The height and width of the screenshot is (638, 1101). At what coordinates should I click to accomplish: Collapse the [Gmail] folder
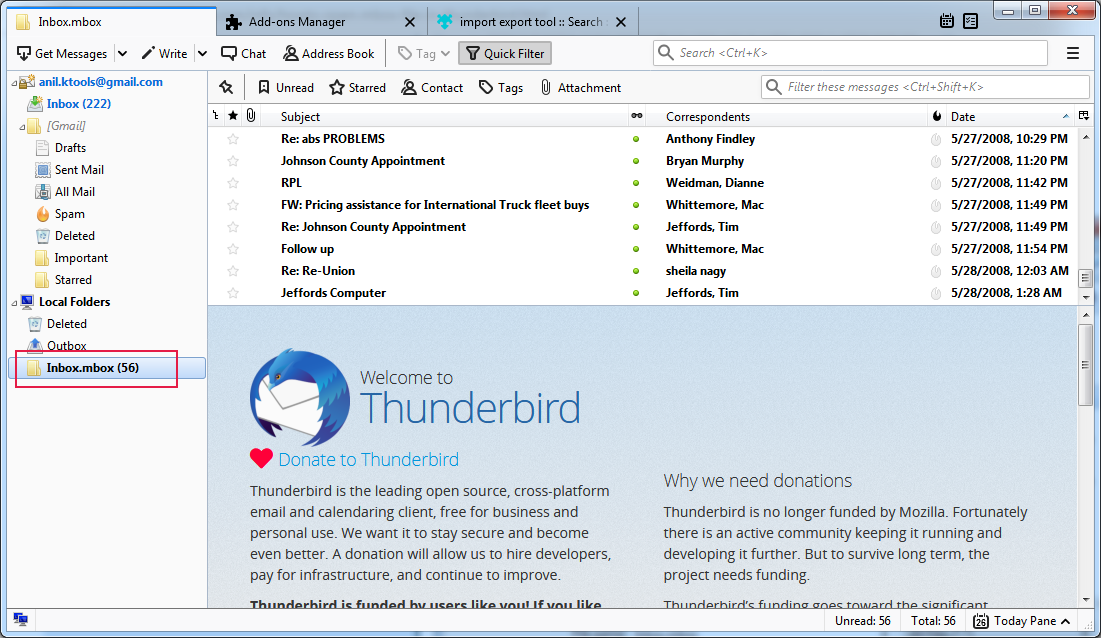[22, 127]
